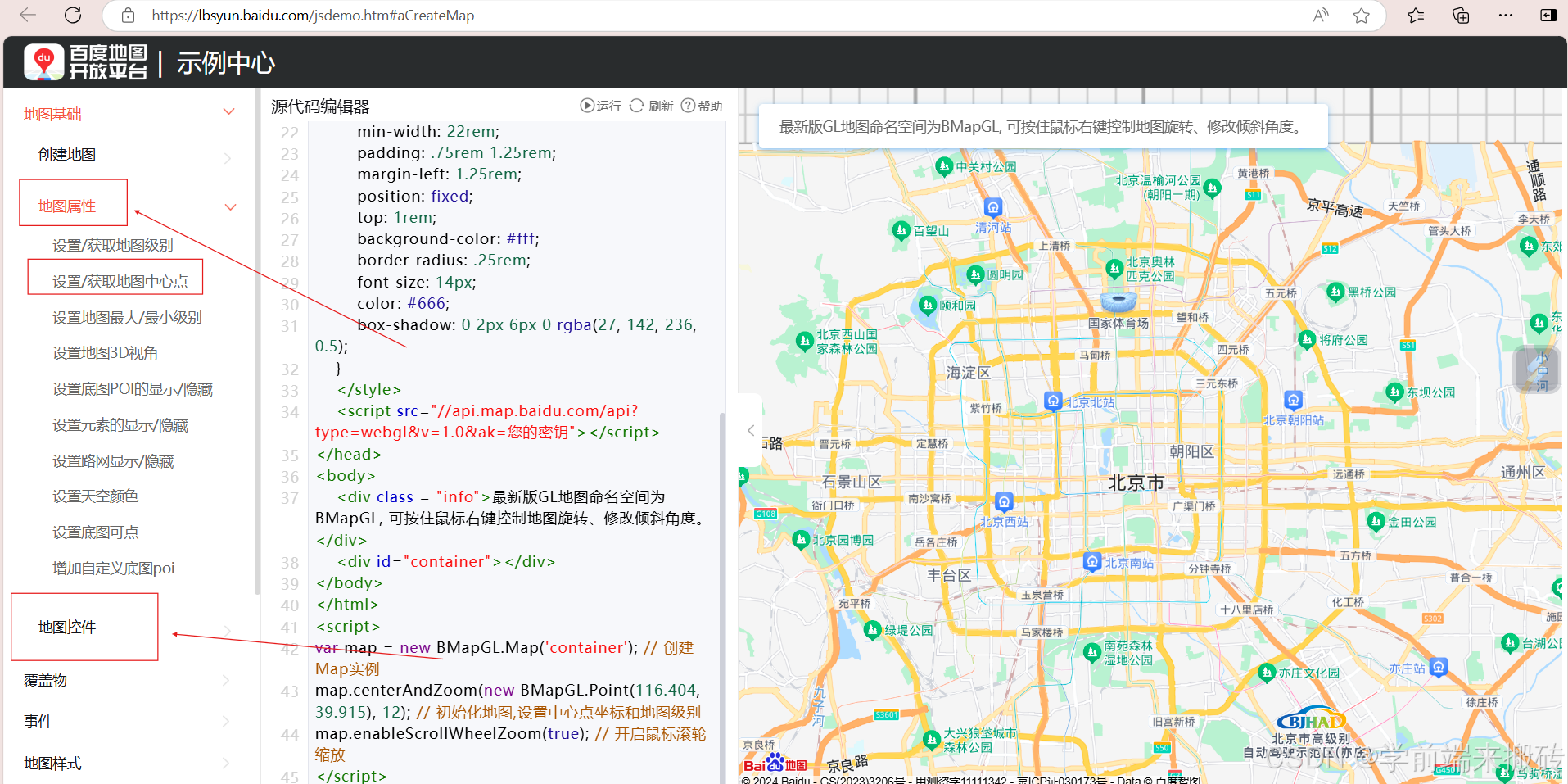Click the Baidu map logo at map corner
This screenshot has width=1568, height=784.
click(x=775, y=764)
